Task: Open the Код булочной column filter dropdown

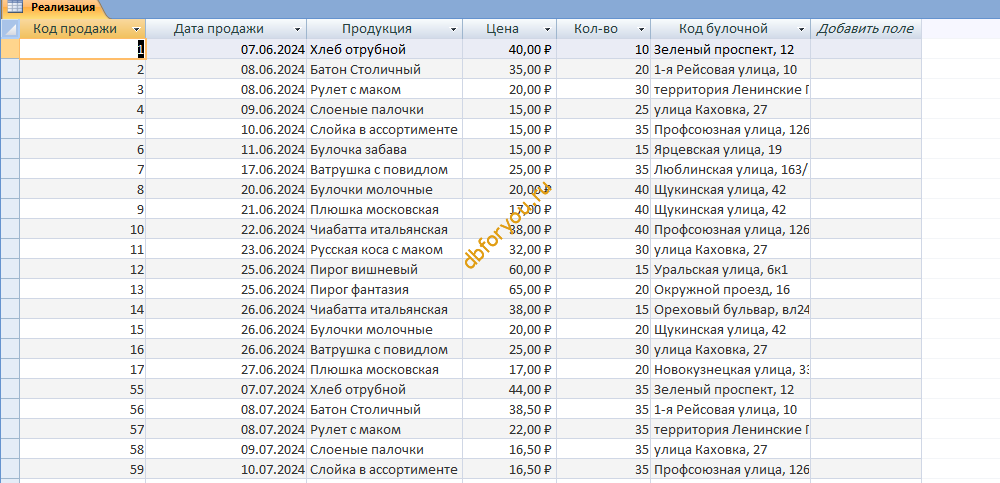Action: coord(802,29)
